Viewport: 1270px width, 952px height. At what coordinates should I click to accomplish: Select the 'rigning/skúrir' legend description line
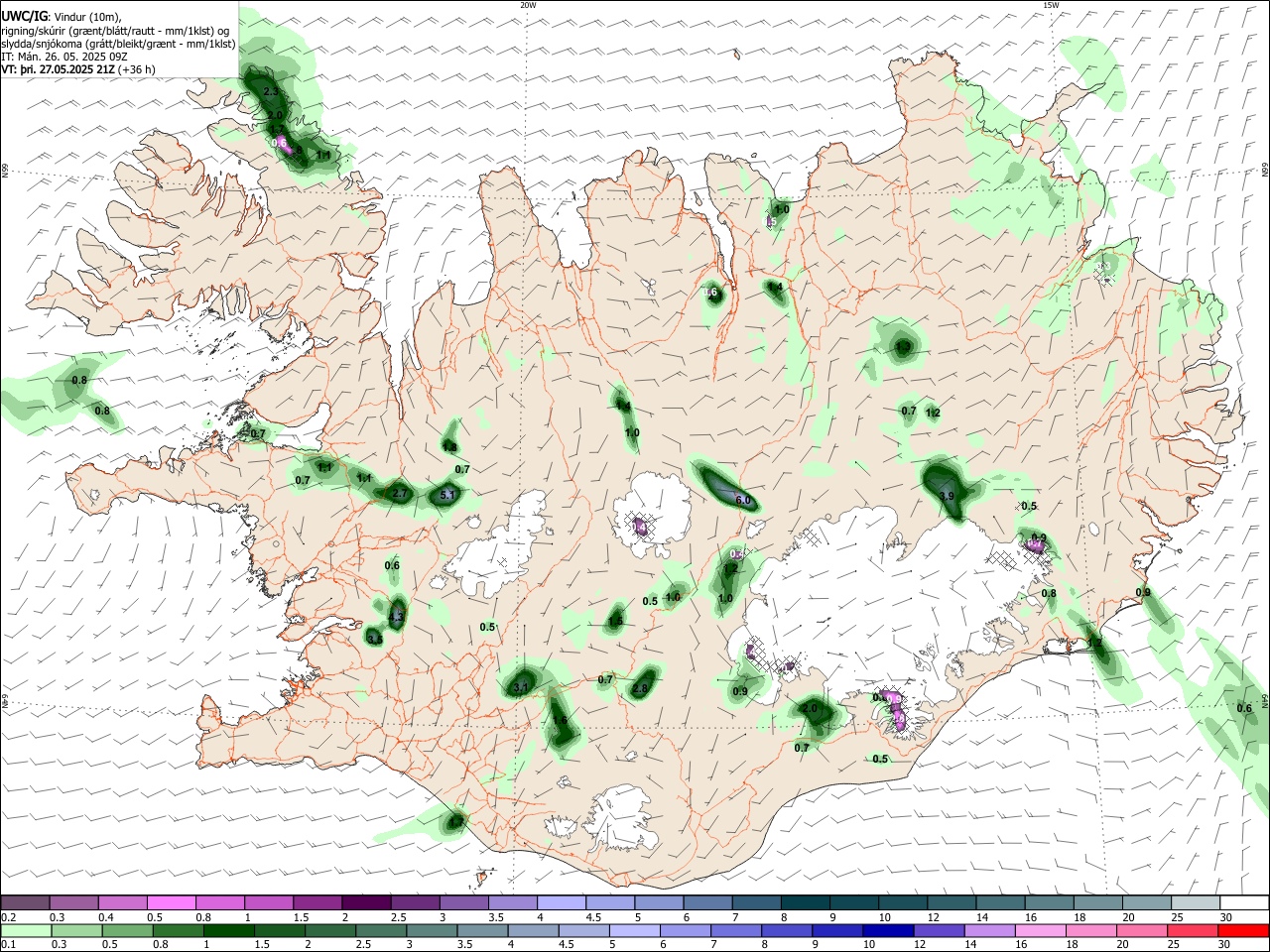pos(115,30)
